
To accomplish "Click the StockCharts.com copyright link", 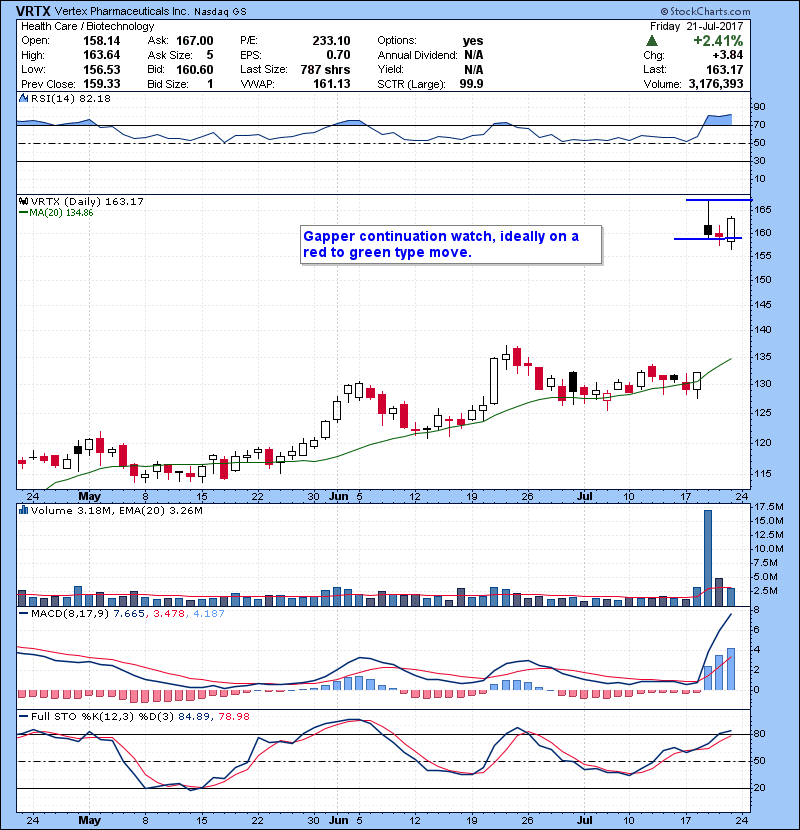I will pyautogui.click(x=705, y=11).
